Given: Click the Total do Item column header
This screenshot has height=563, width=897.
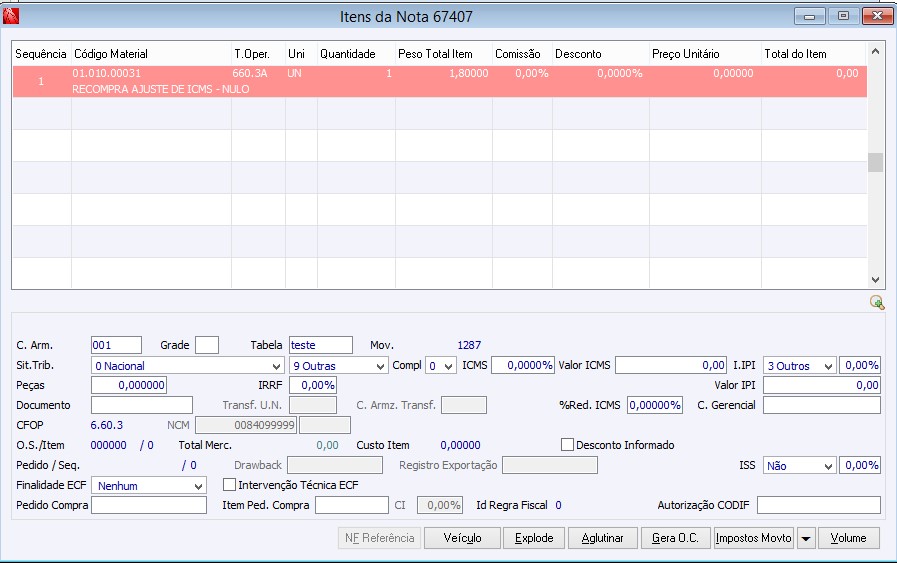Looking at the screenshot, I should [813, 54].
